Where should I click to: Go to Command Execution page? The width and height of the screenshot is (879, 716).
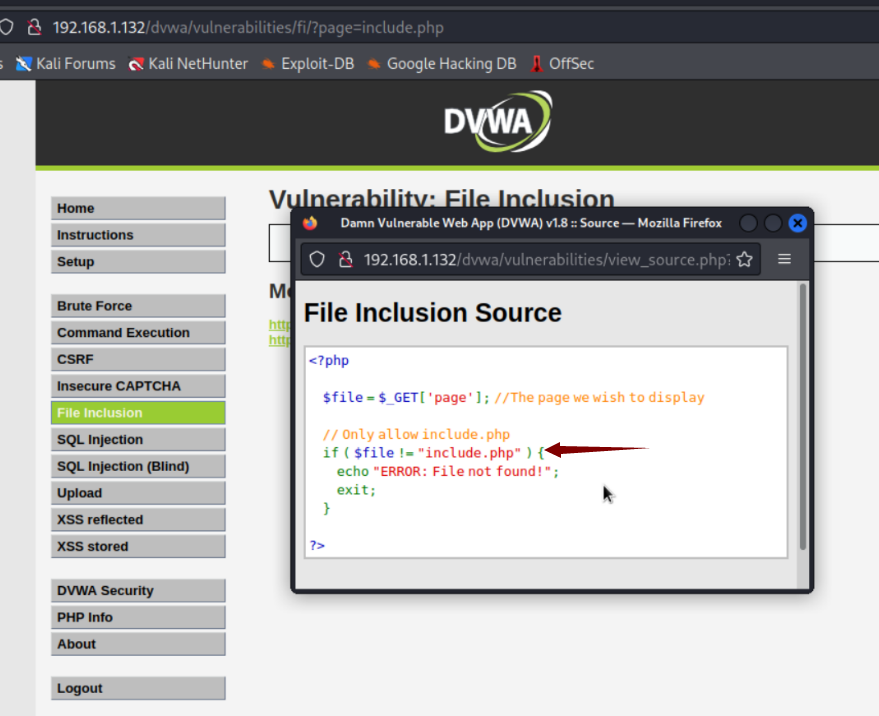138,332
